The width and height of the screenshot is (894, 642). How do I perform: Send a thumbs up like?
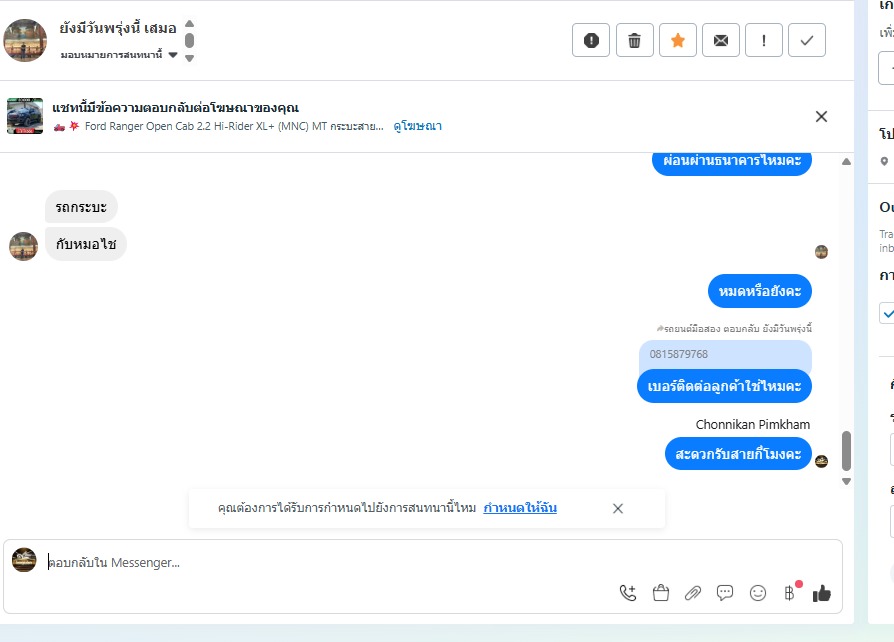tap(822, 593)
